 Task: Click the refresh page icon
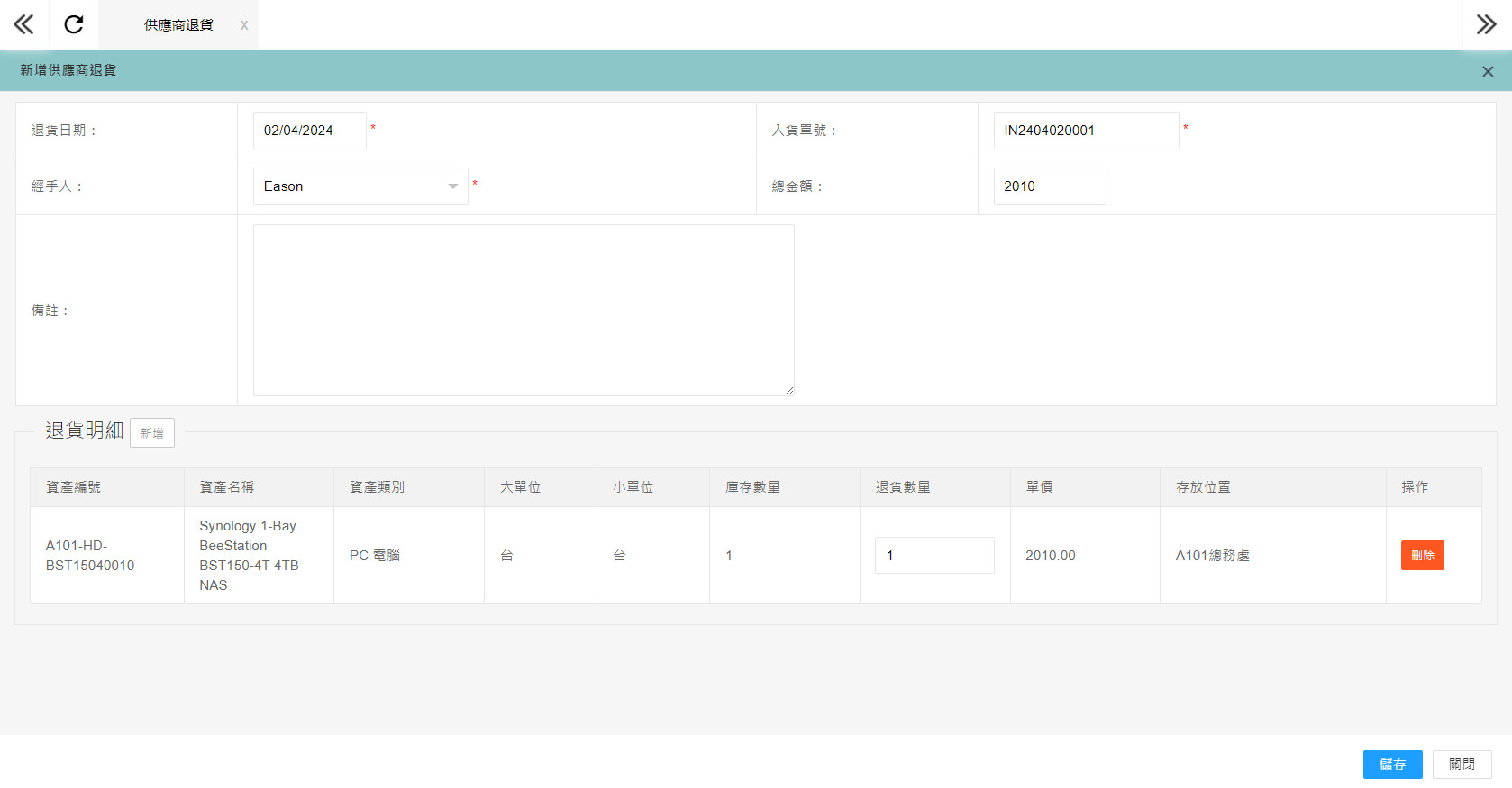(x=74, y=24)
